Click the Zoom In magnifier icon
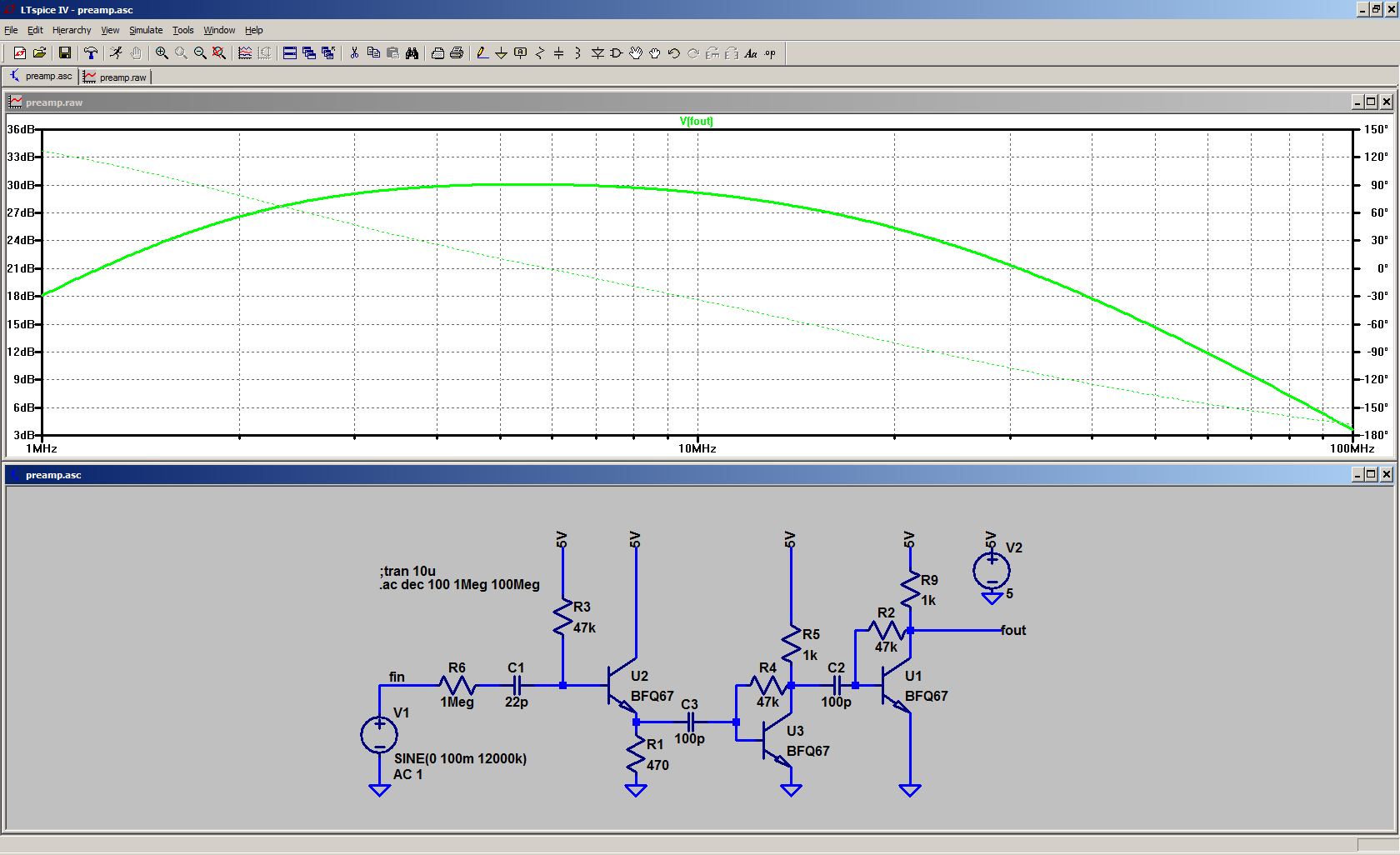Screen dimensions: 1400x855 click(162, 53)
